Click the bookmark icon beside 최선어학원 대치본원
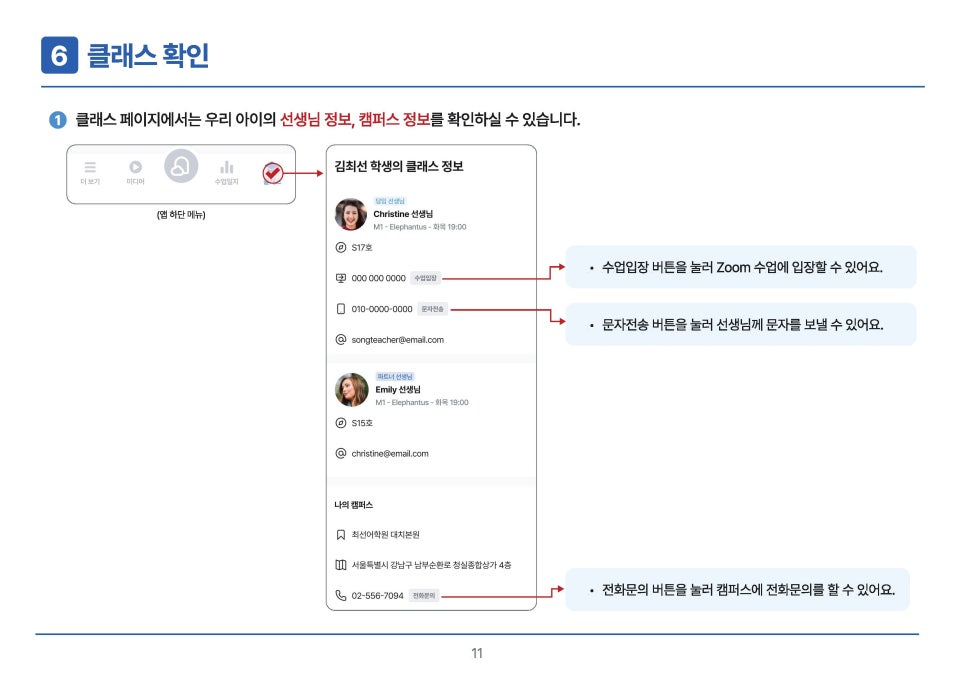This screenshot has width=966, height=683. [339, 532]
